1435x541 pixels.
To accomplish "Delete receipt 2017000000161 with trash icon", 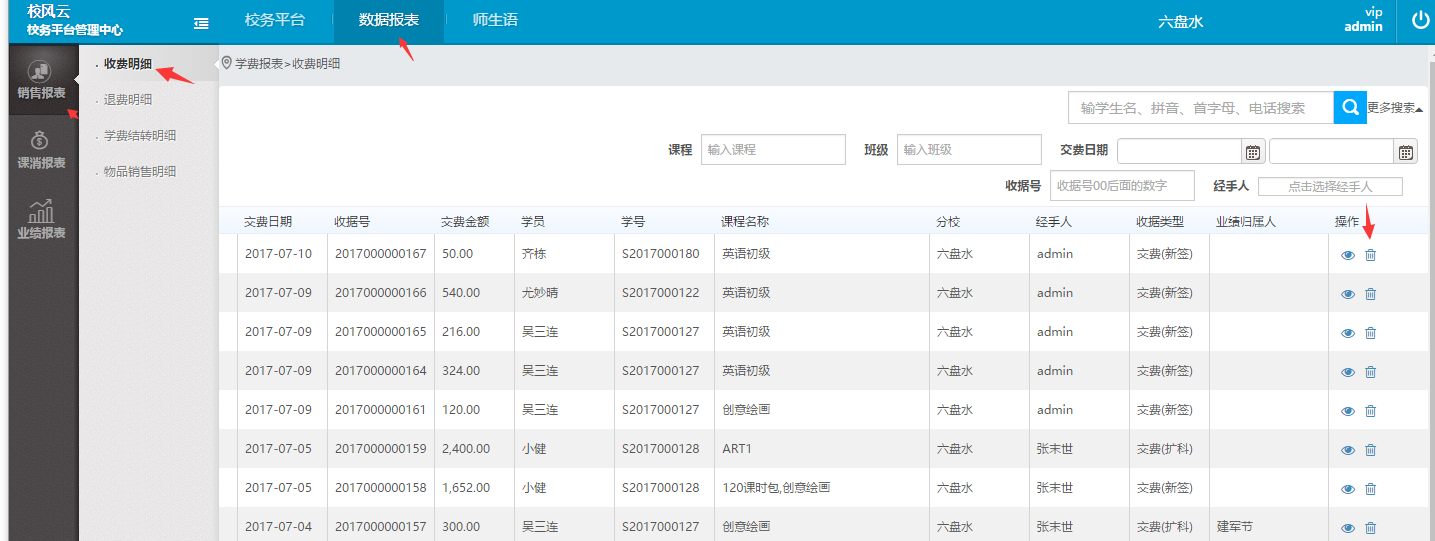I will pyautogui.click(x=1371, y=411).
